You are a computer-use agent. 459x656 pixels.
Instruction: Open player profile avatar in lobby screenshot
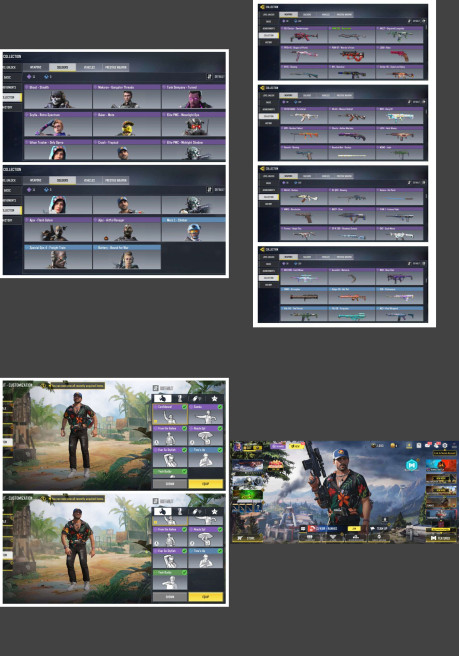pyautogui.click(x=238, y=447)
